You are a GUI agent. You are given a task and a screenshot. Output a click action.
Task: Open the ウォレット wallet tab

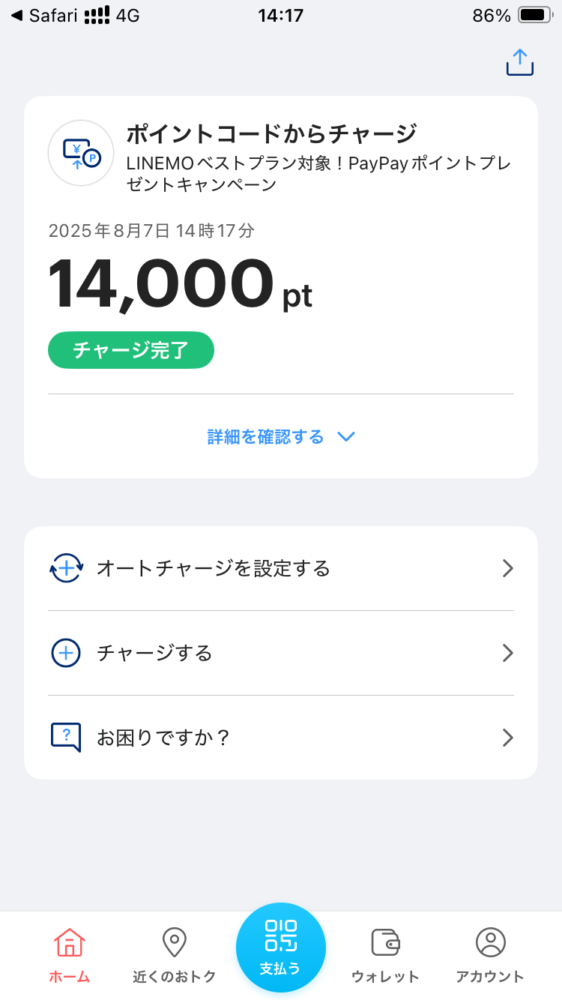[x=385, y=955]
